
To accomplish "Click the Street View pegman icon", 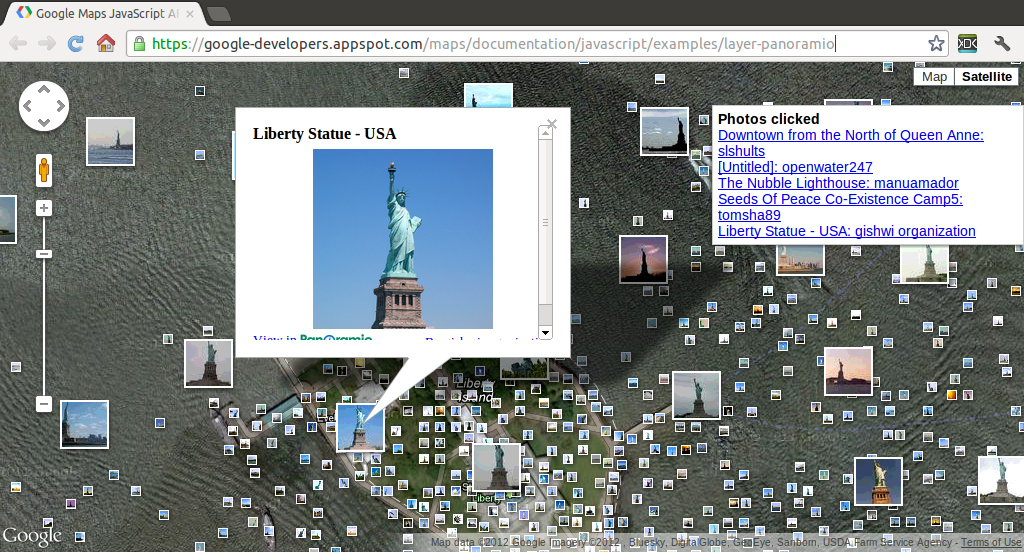I will point(44,171).
